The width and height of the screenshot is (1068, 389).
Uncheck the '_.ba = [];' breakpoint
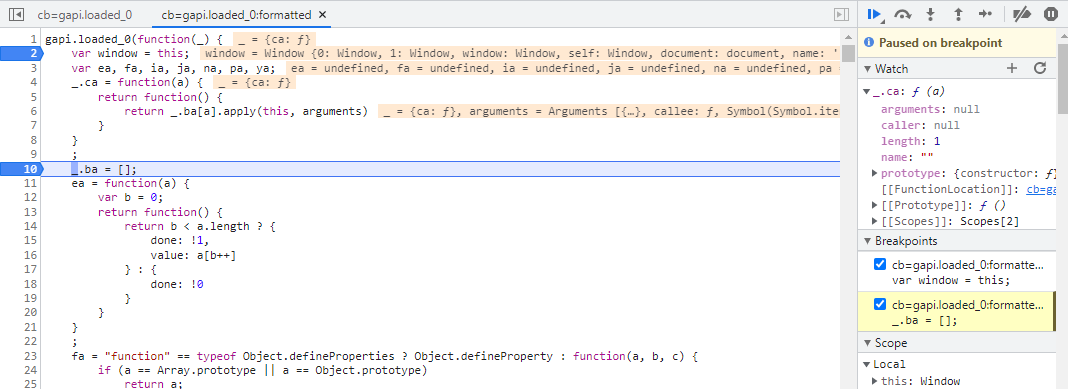click(x=880, y=304)
